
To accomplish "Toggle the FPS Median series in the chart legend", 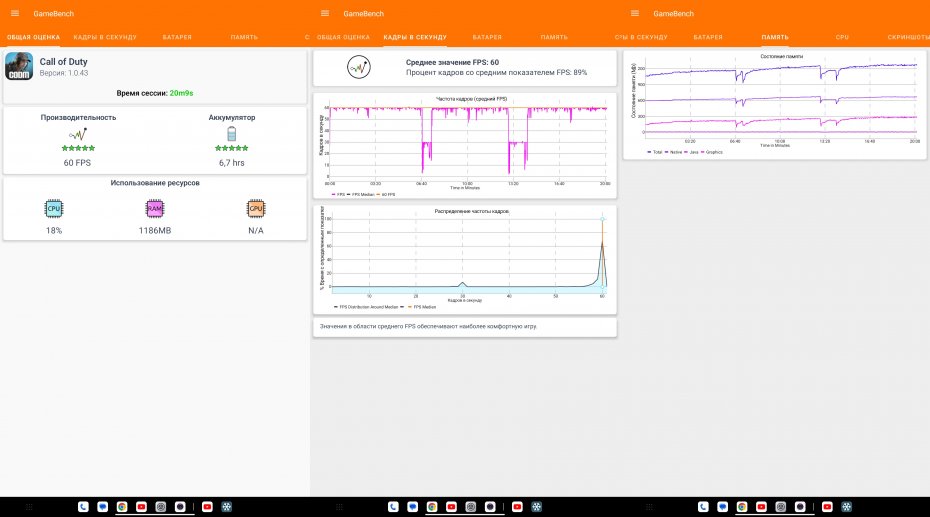I will pyautogui.click(x=358, y=194).
